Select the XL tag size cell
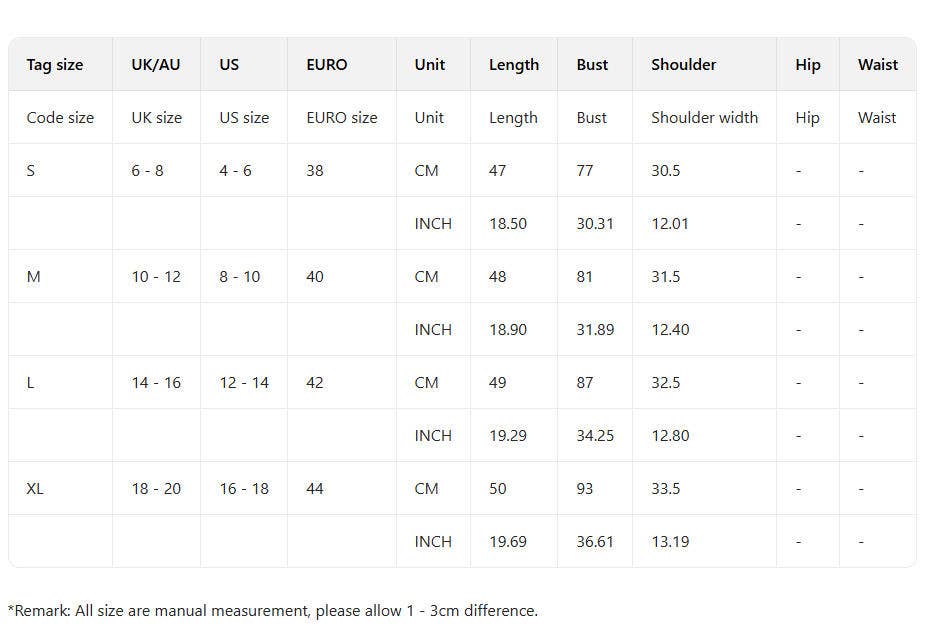 point(35,489)
